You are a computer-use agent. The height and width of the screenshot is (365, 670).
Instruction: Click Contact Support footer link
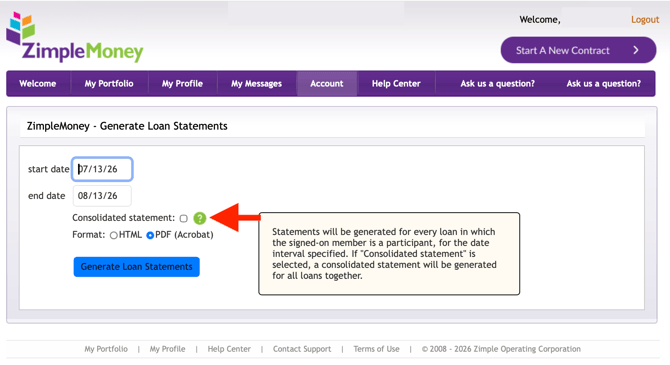click(x=302, y=349)
